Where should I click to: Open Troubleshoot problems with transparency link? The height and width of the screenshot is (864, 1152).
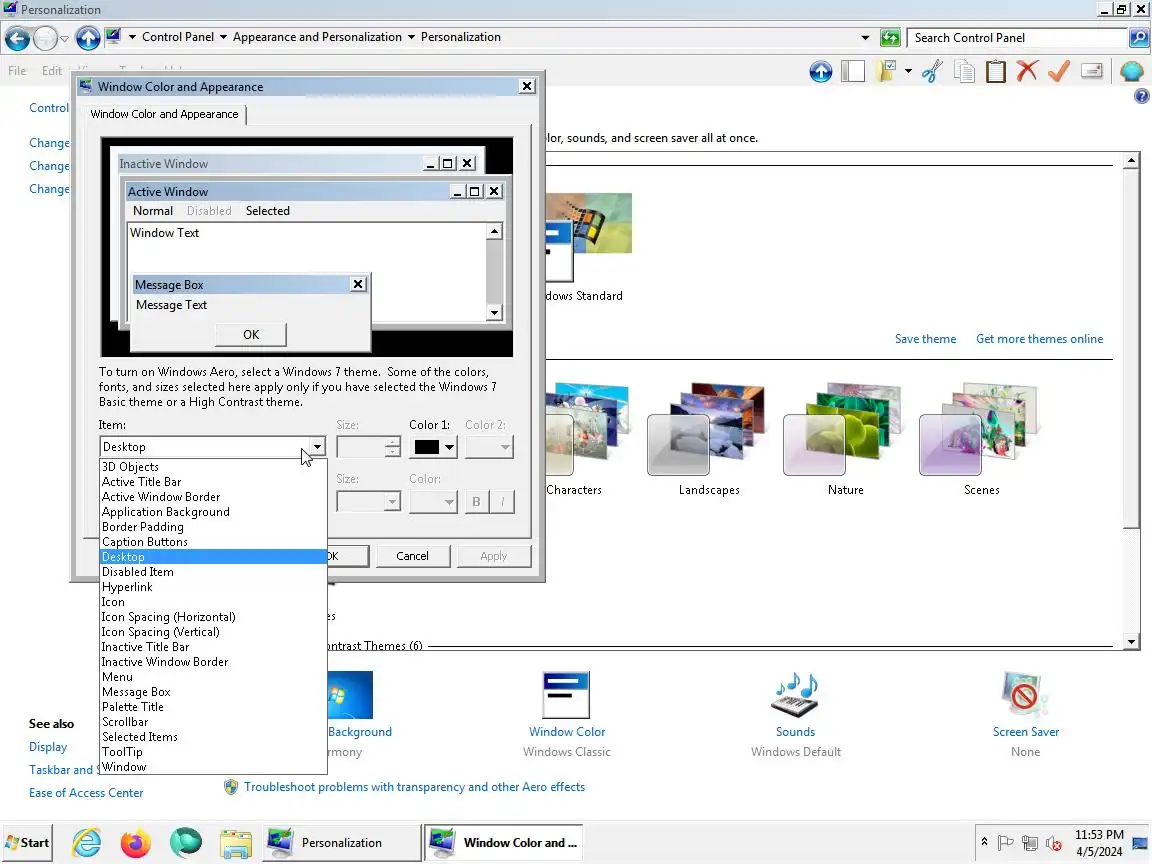414,787
